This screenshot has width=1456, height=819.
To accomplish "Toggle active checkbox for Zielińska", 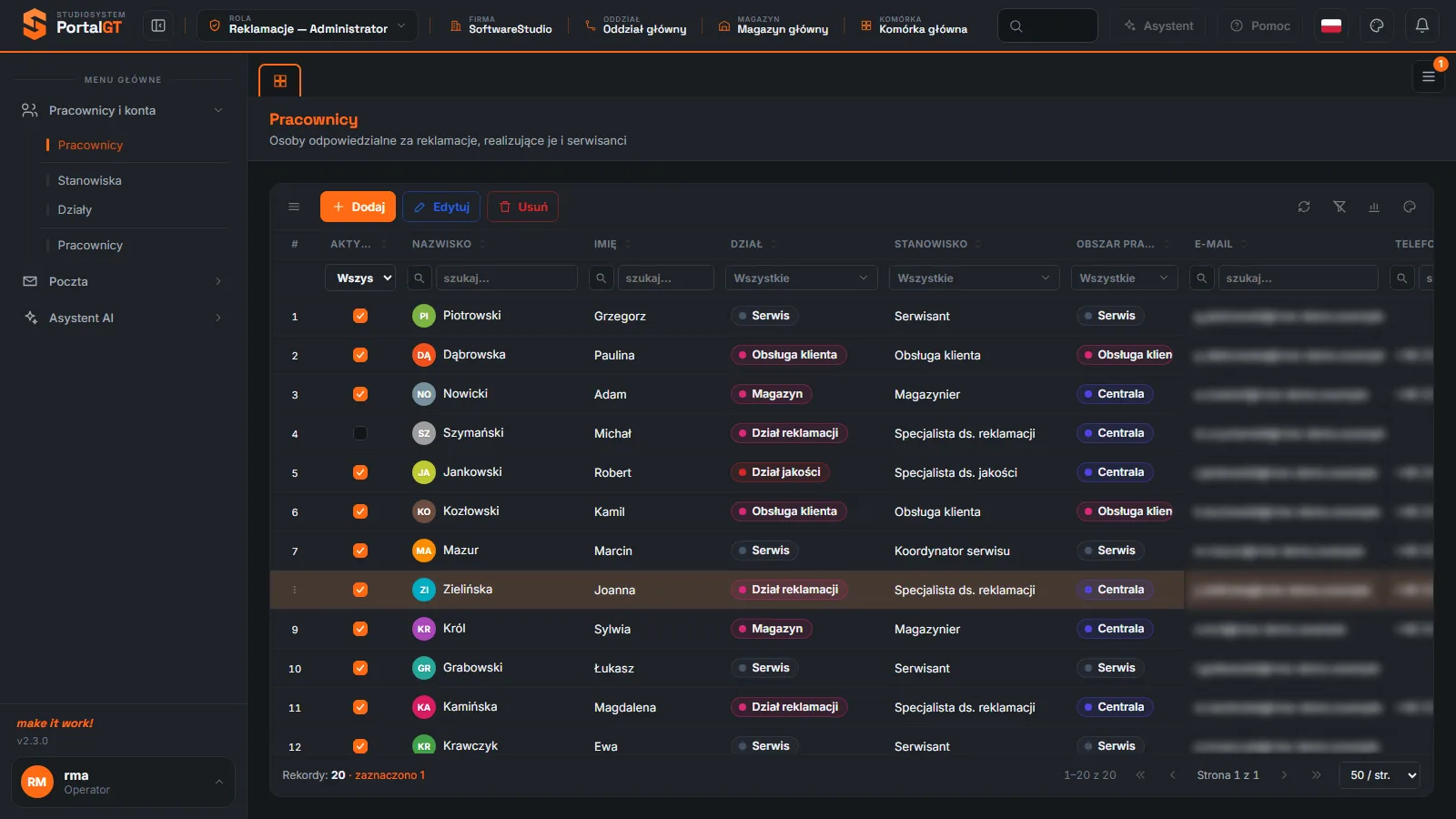I will [x=360, y=590].
